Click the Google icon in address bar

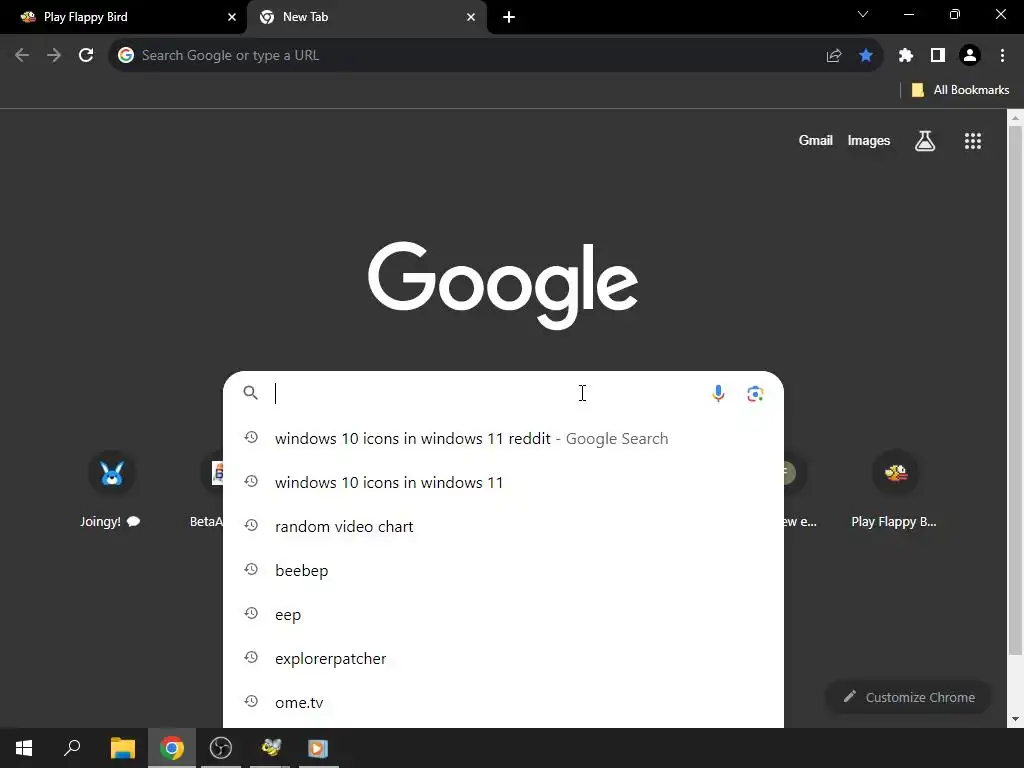[126, 56]
